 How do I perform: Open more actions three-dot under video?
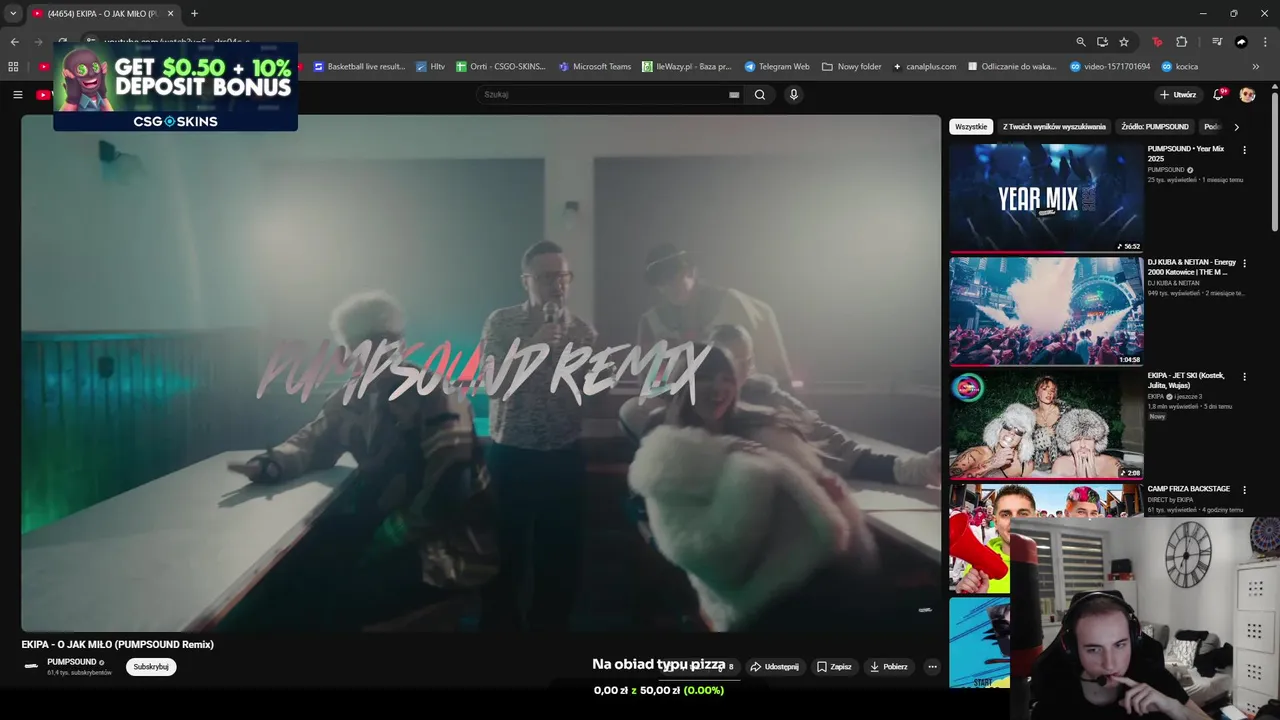pos(932,667)
